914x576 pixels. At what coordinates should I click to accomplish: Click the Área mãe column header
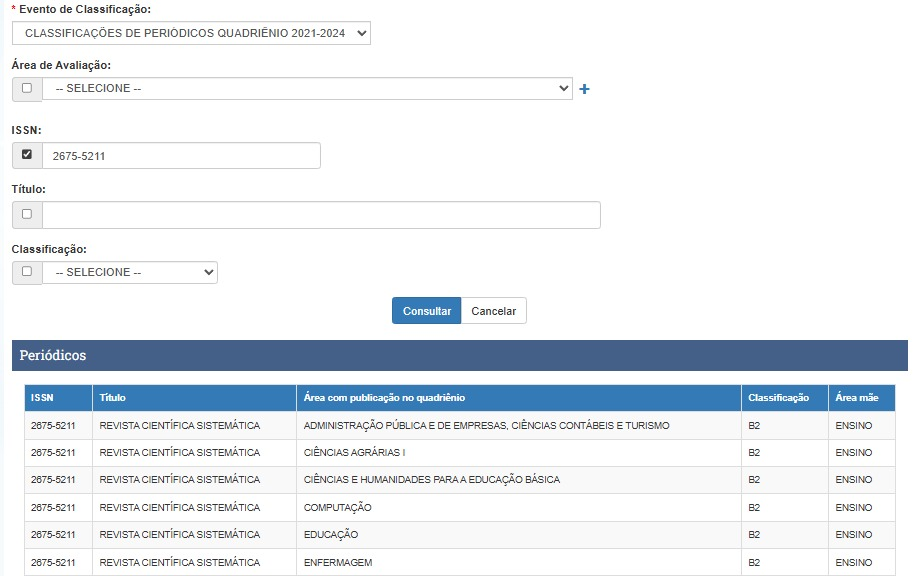pyautogui.click(x=860, y=398)
